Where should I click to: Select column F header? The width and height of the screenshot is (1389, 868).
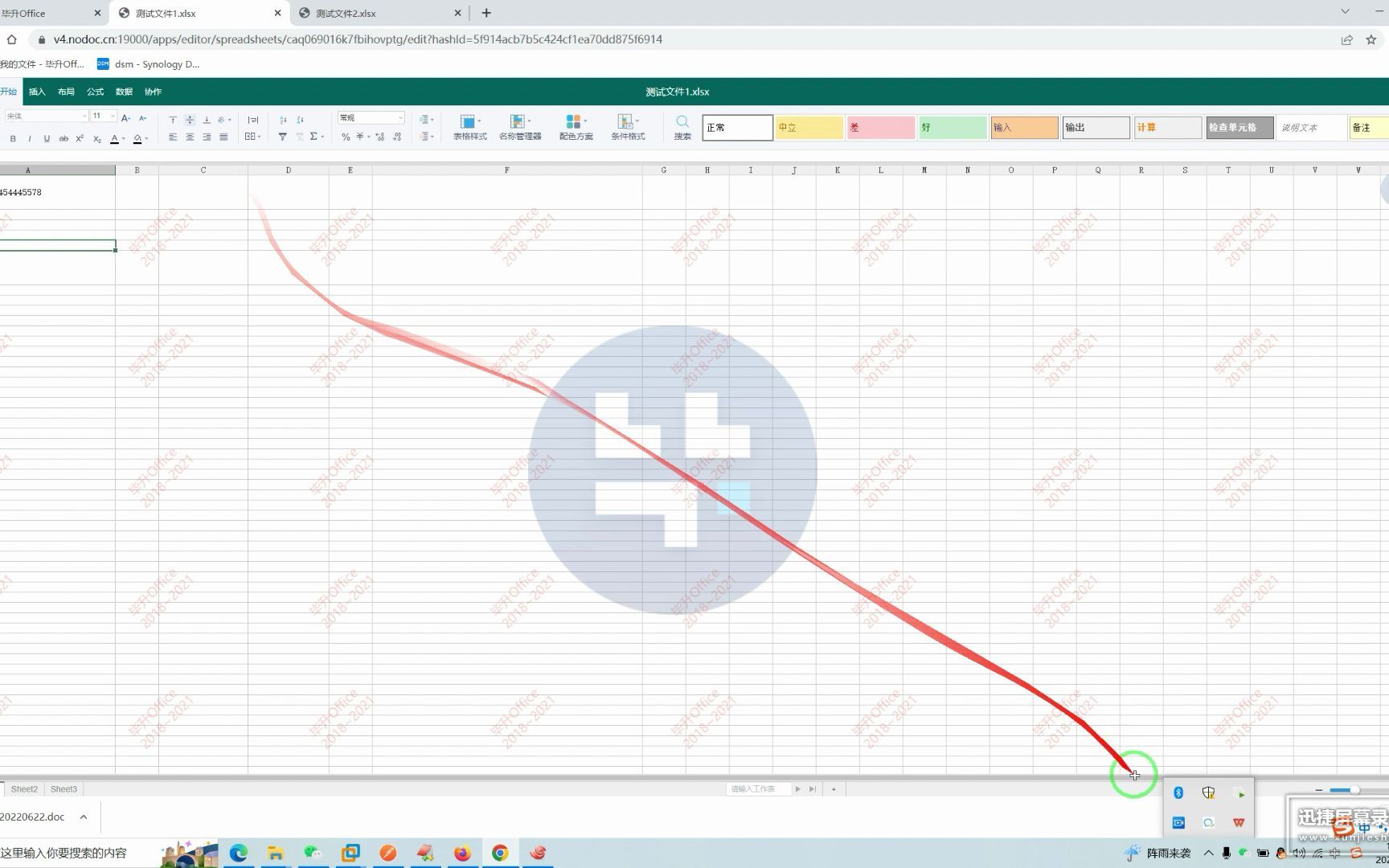click(507, 170)
